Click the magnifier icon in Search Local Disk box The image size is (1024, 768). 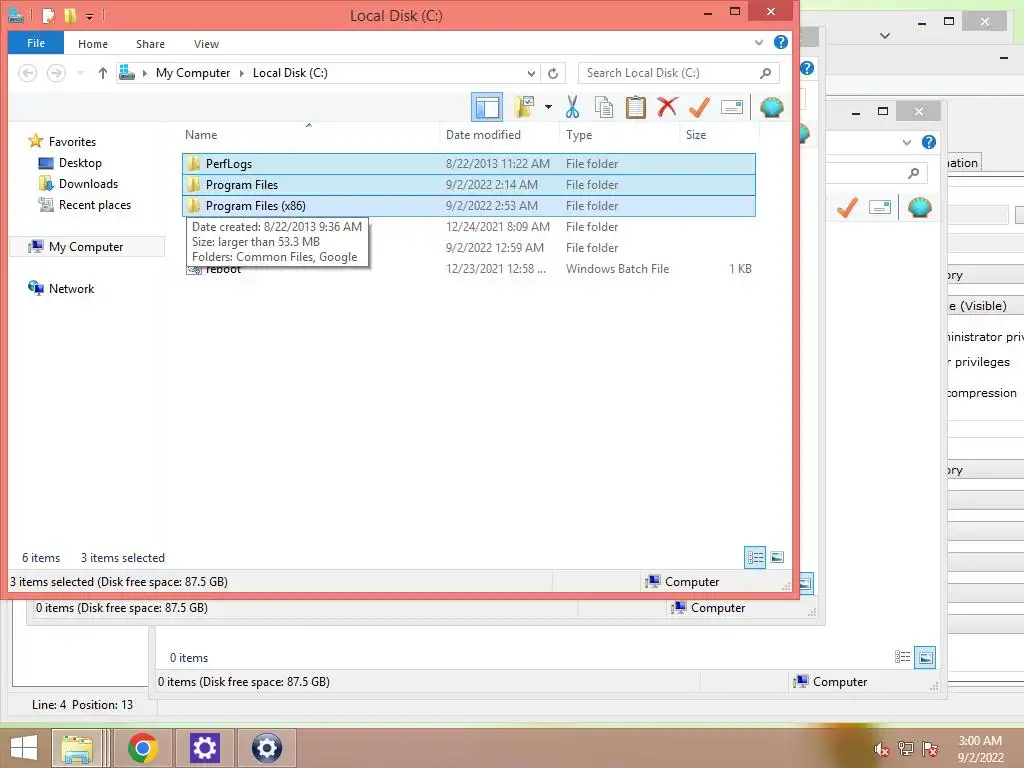tap(765, 73)
